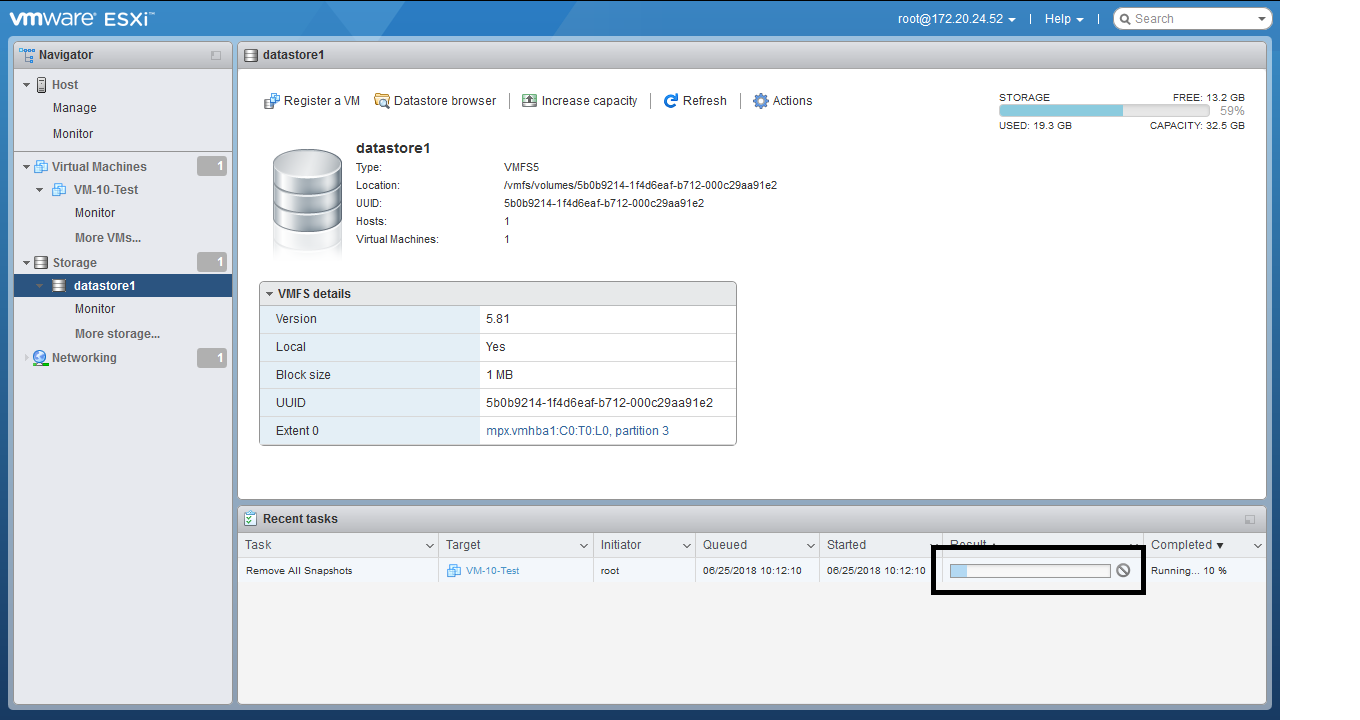Screen dimensions: 1360x720
Task: Expand the Networking tree node
Action: 26,358
